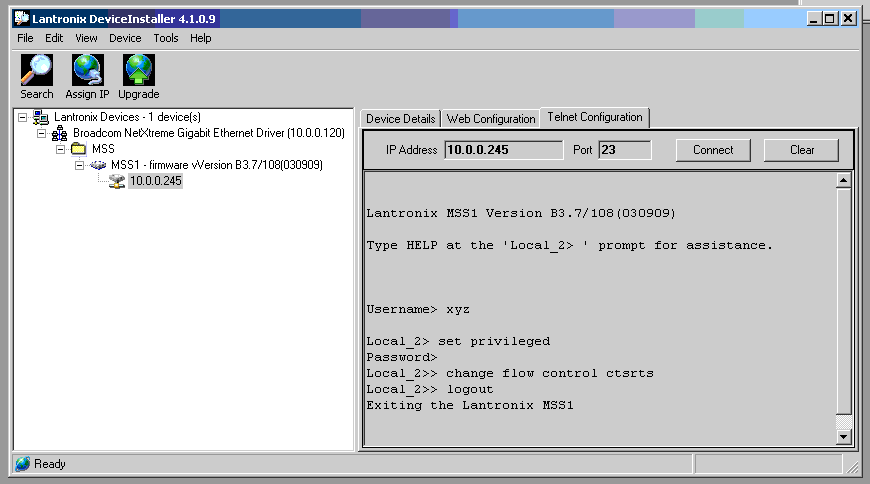Click the Clear button
Image resolution: width=870 pixels, height=484 pixels.
pos(802,150)
